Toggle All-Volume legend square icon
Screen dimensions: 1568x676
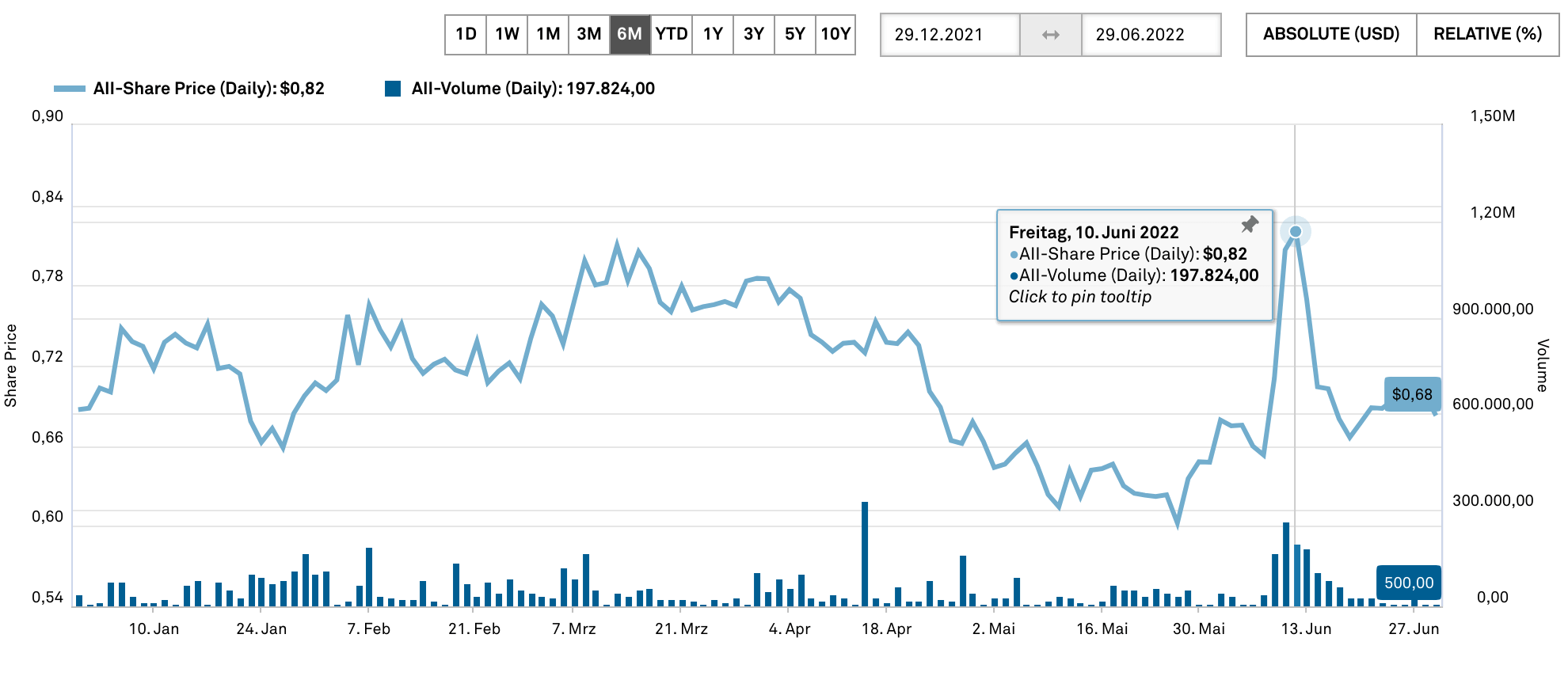click(393, 89)
